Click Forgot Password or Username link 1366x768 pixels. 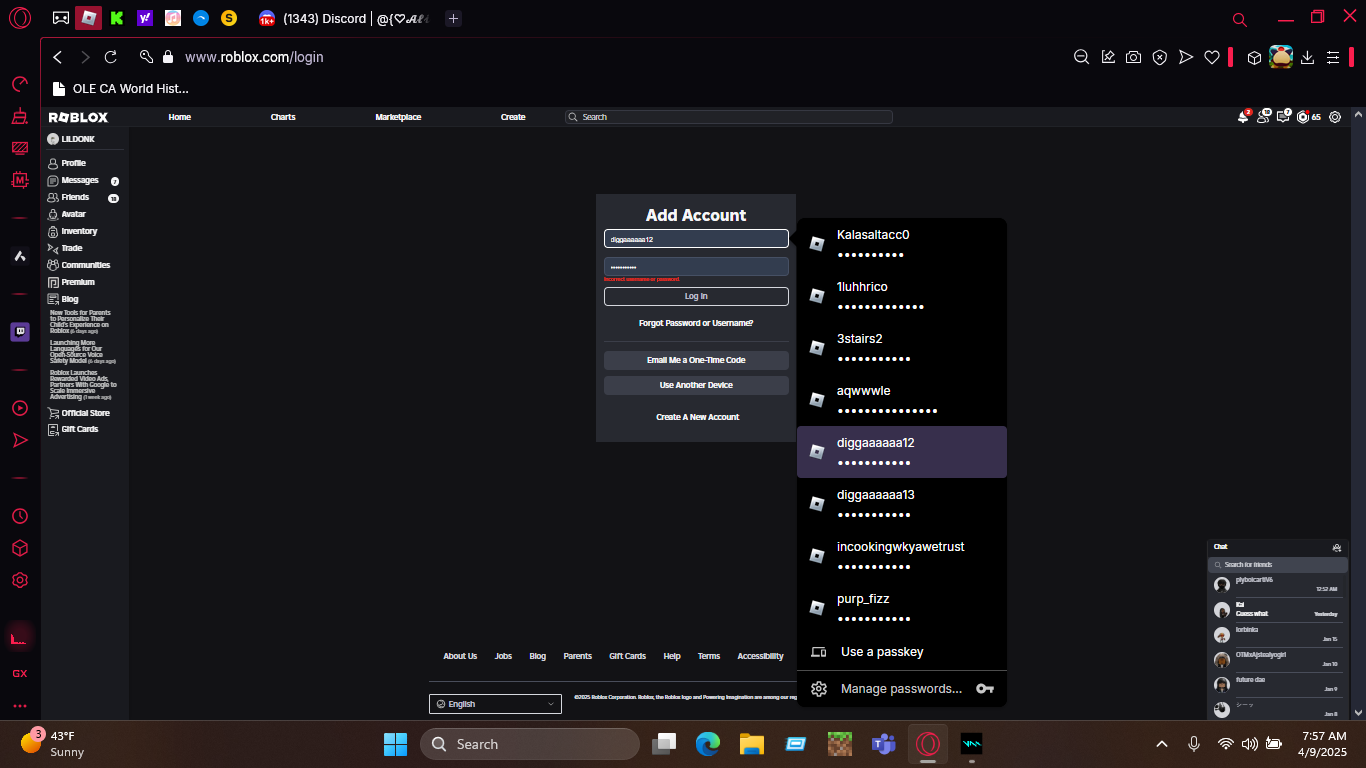[696, 323]
